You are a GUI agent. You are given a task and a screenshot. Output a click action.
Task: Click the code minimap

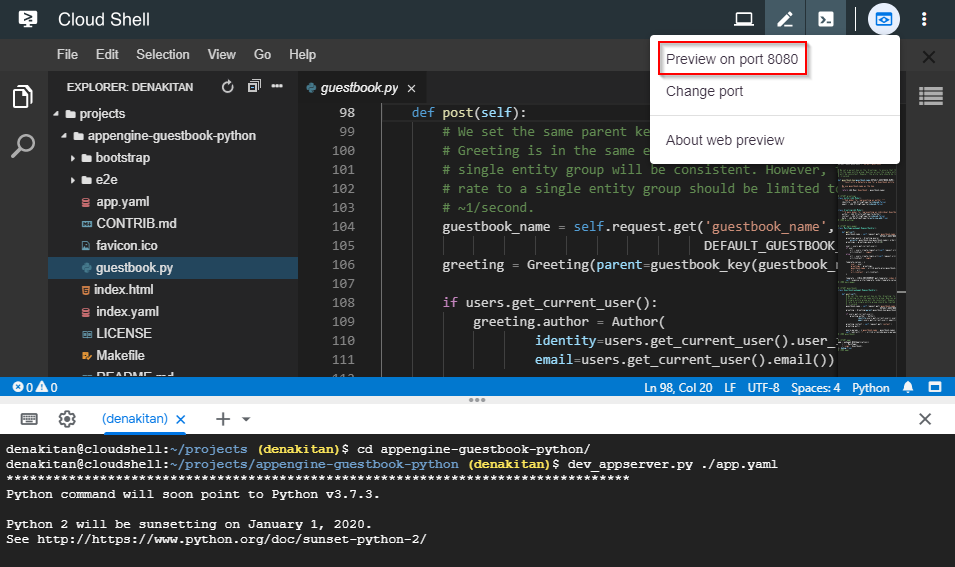pos(867,256)
